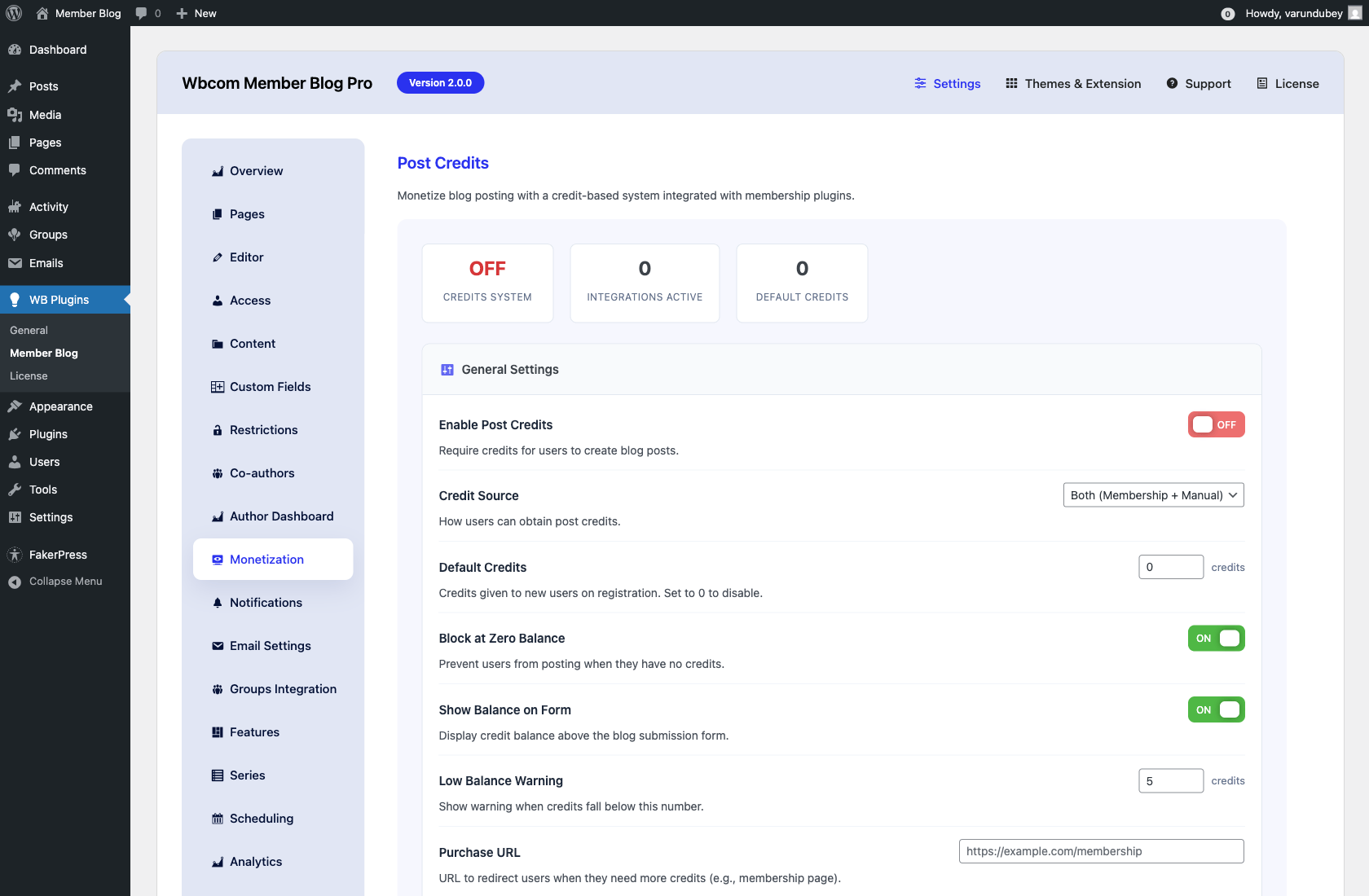Image resolution: width=1369 pixels, height=896 pixels.
Task: Click the License document icon
Action: tap(1261, 83)
